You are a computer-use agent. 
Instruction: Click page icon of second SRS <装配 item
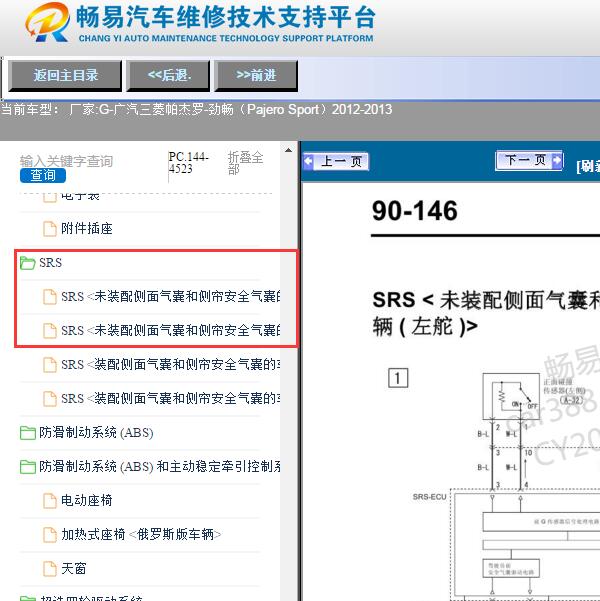50,399
